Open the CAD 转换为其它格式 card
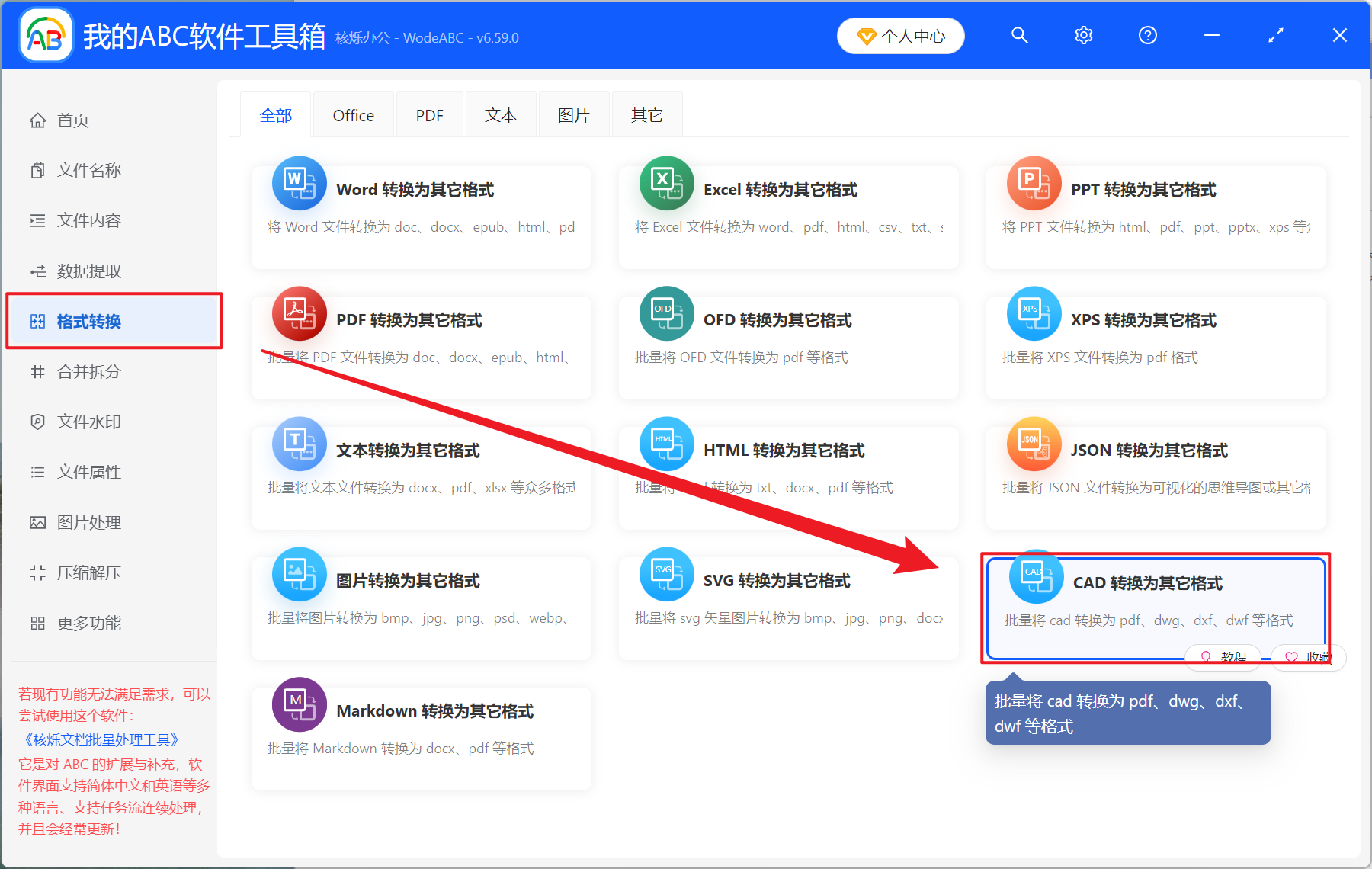 tap(1154, 602)
